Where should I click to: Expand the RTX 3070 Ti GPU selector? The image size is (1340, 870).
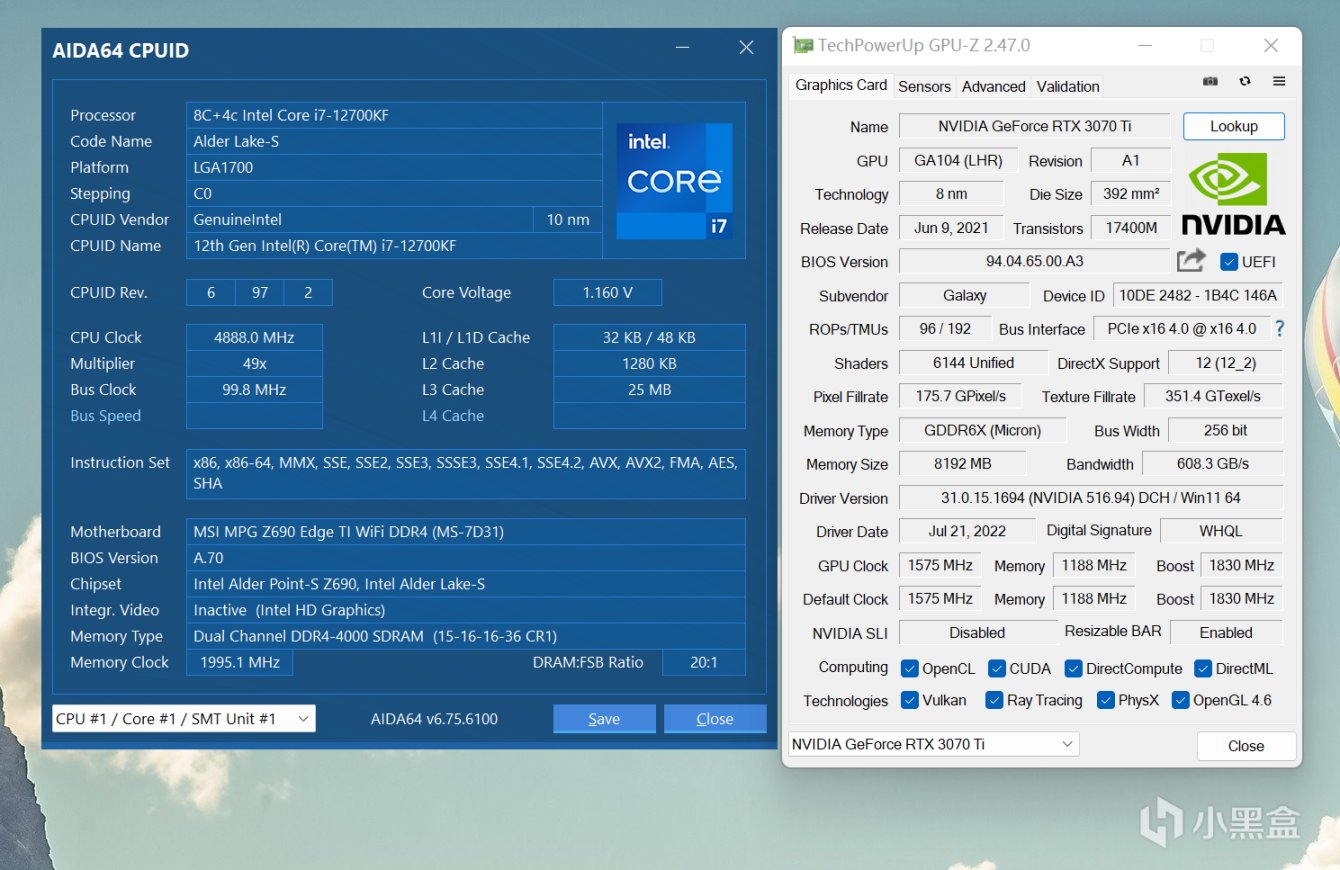coord(934,744)
